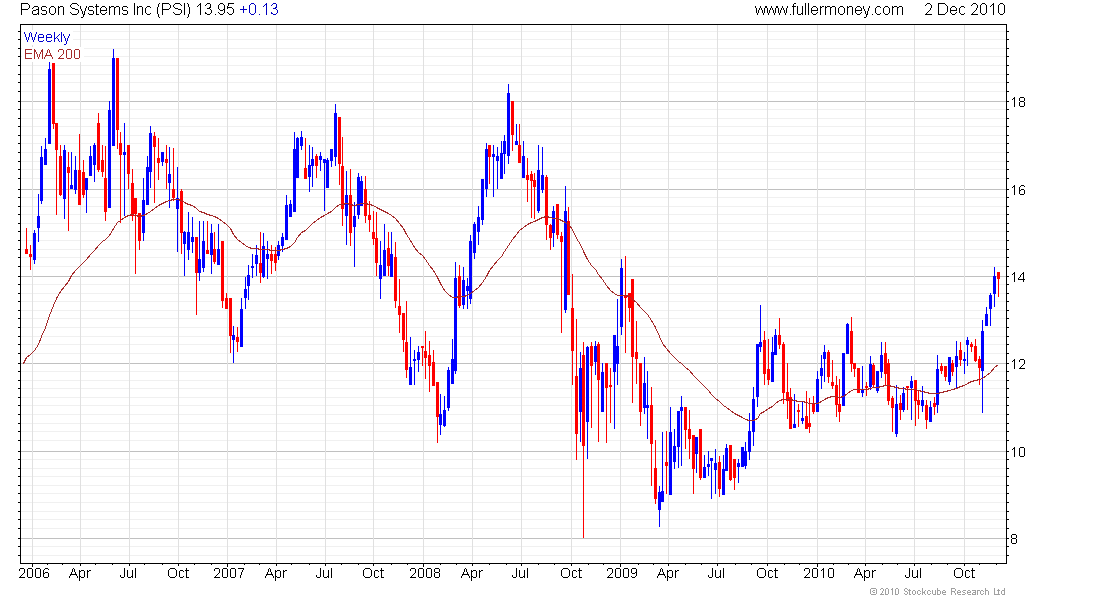
Task: Click the 'Oct' label just before 2009
Action: tap(571, 573)
